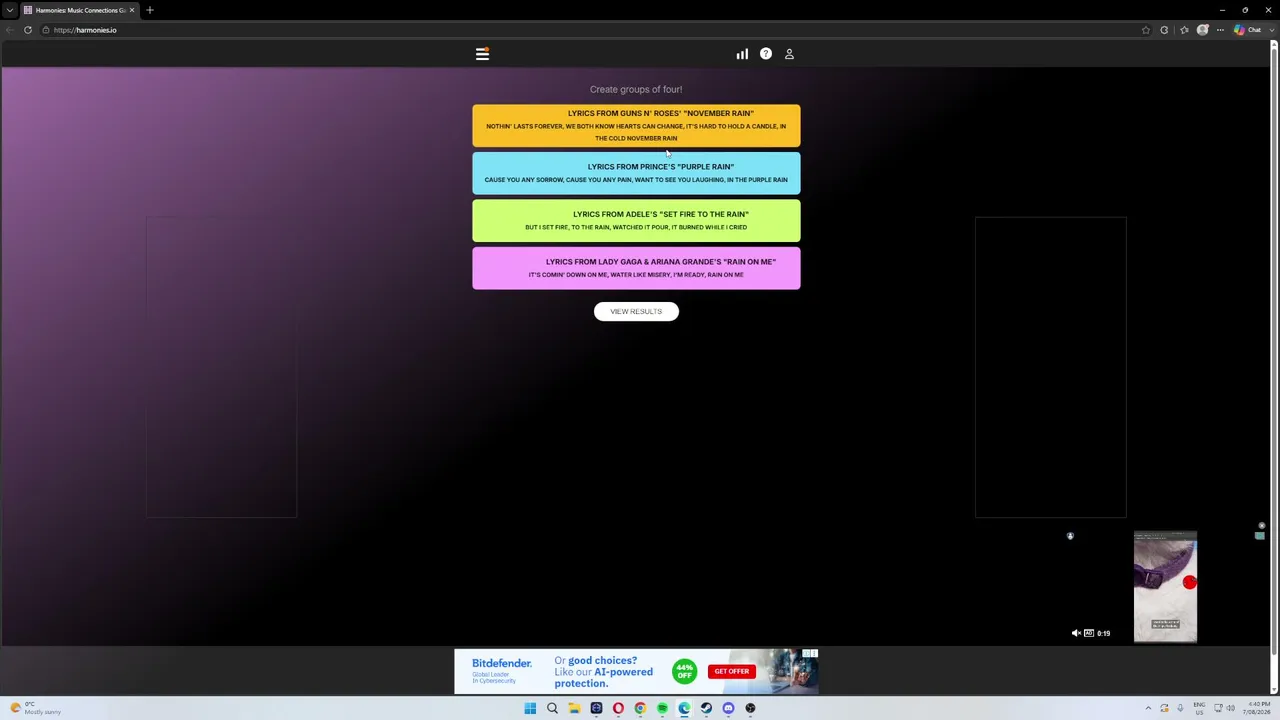Click the 0:19 video ad timer
The image size is (1280, 720).
pyautogui.click(x=1103, y=633)
